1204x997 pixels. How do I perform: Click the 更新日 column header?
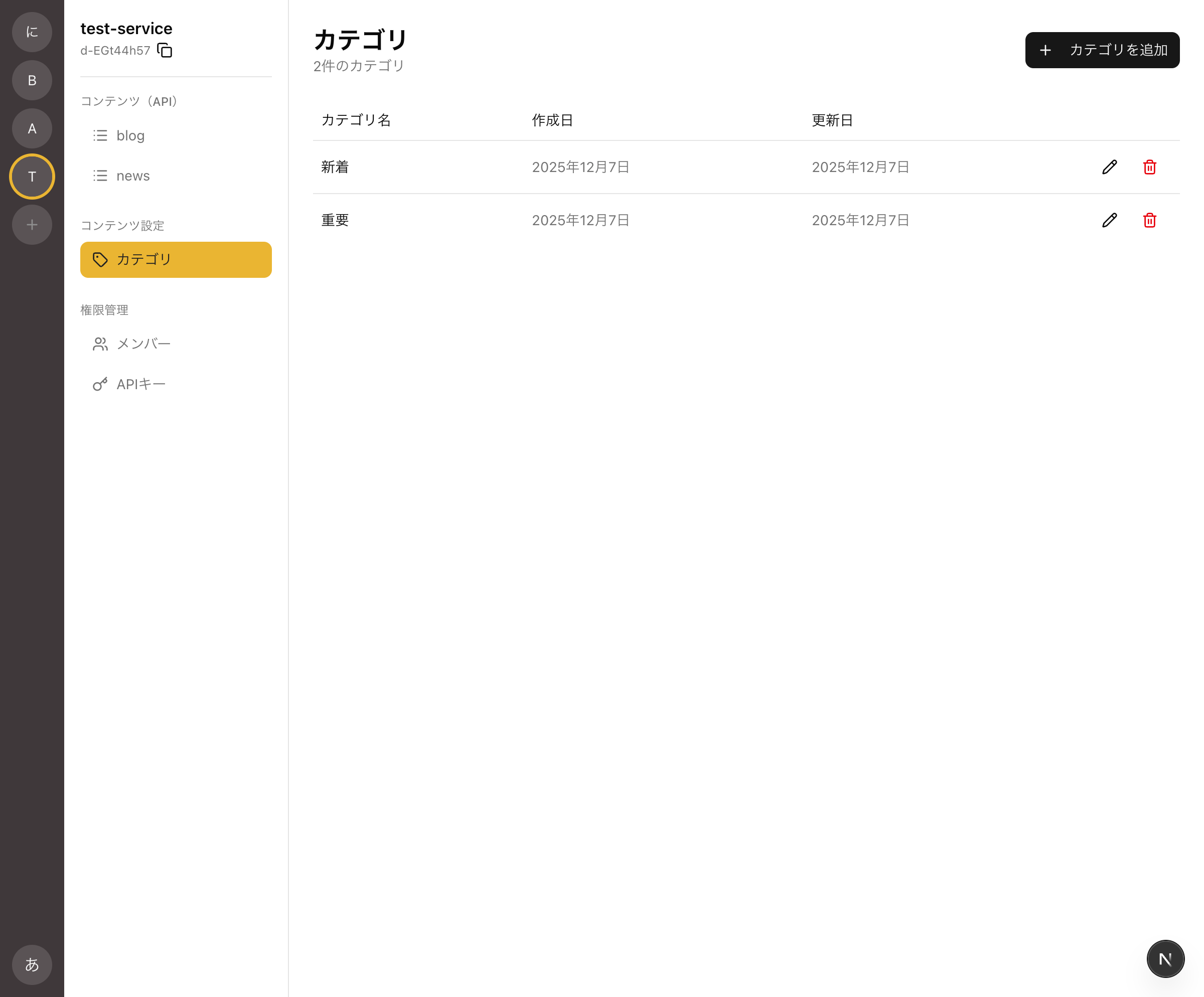pyautogui.click(x=832, y=120)
